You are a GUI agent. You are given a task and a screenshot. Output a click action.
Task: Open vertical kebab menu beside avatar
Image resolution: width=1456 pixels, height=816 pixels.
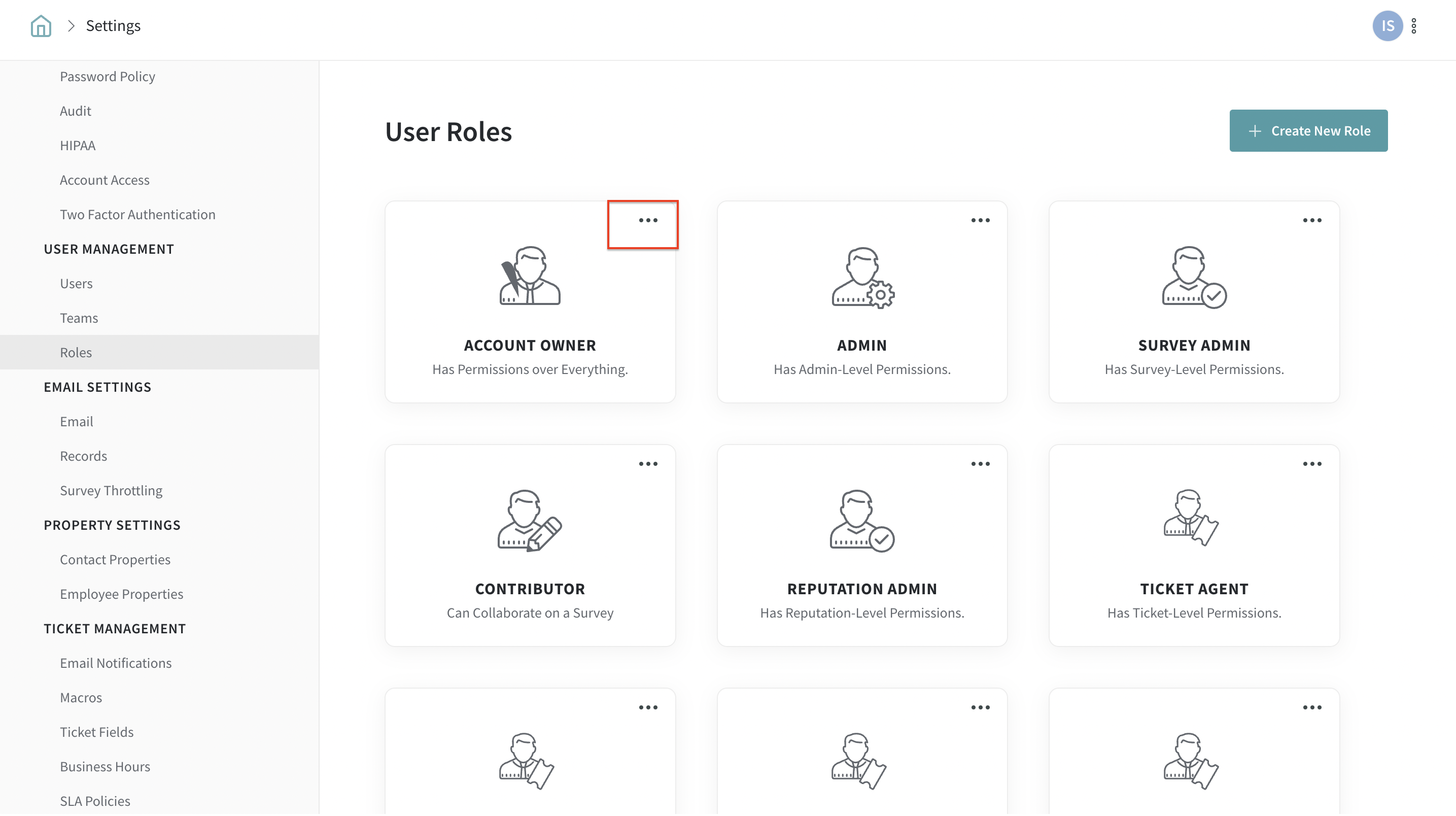pyautogui.click(x=1413, y=26)
